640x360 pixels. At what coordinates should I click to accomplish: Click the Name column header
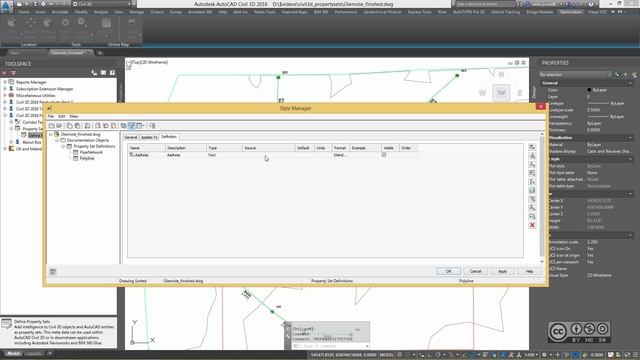click(x=147, y=148)
